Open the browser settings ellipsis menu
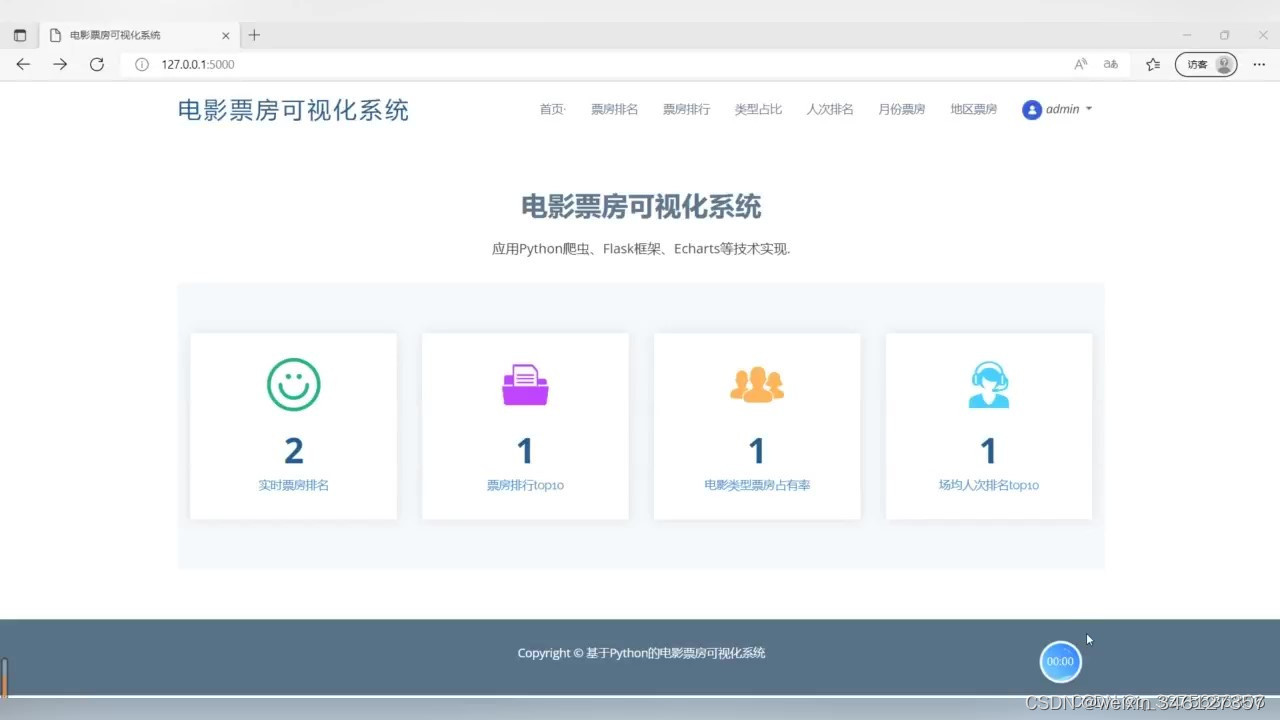 [x=1259, y=63]
